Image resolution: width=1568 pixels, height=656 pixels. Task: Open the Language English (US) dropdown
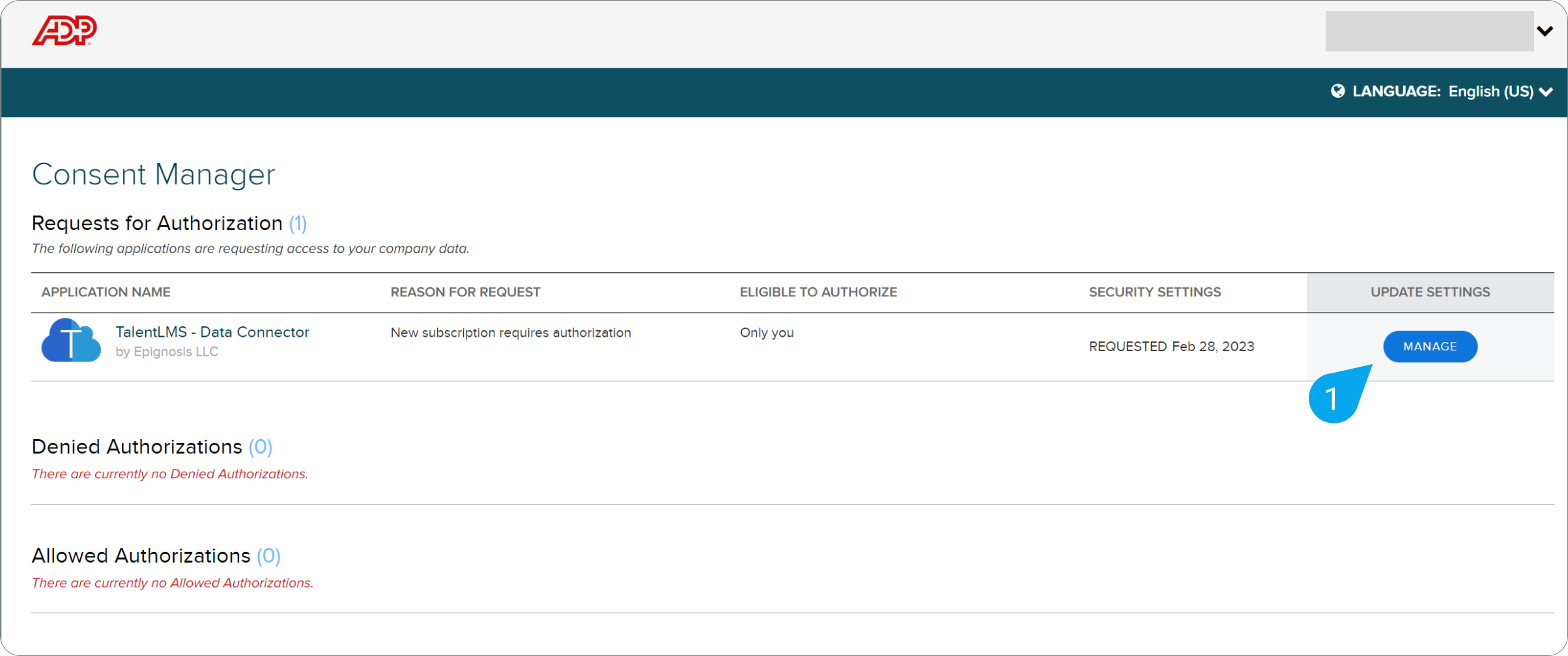coord(1442,91)
